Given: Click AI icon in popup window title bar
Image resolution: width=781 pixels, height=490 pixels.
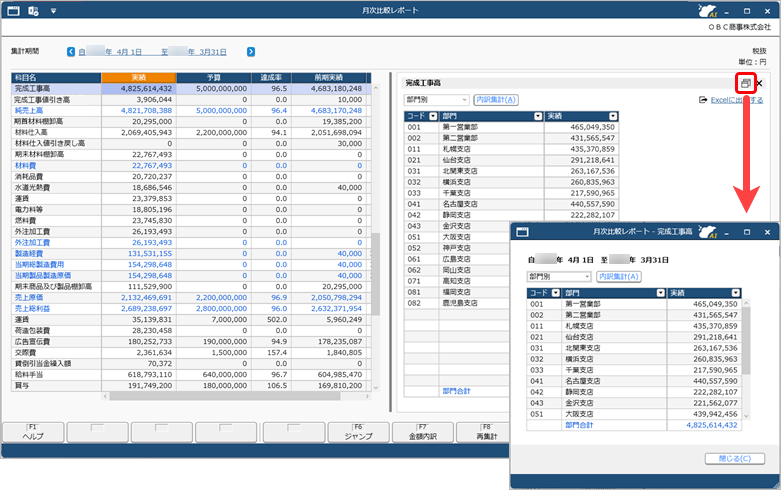Looking at the screenshot, I should click(707, 232).
